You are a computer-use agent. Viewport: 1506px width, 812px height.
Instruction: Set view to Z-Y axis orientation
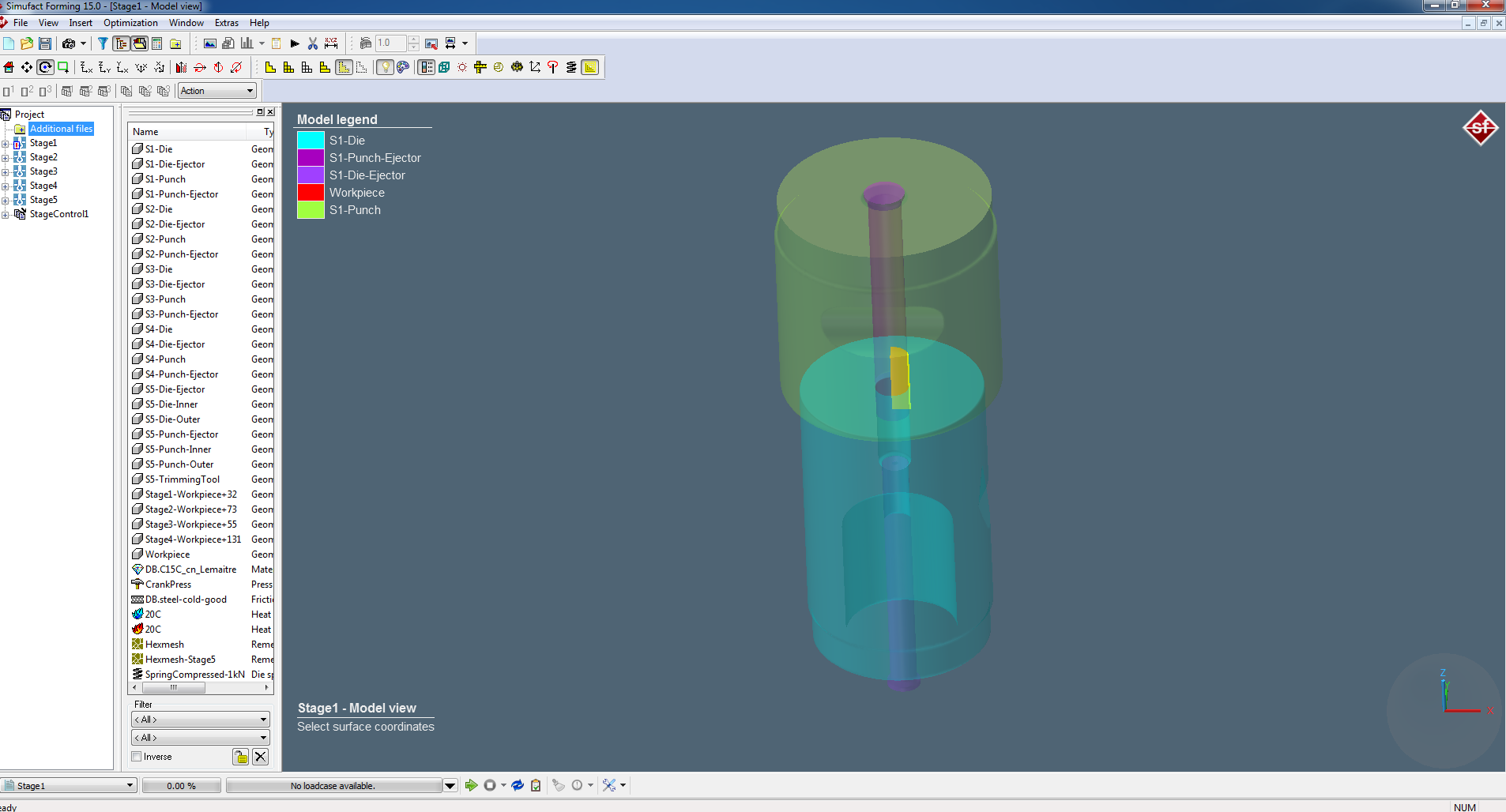(x=104, y=67)
